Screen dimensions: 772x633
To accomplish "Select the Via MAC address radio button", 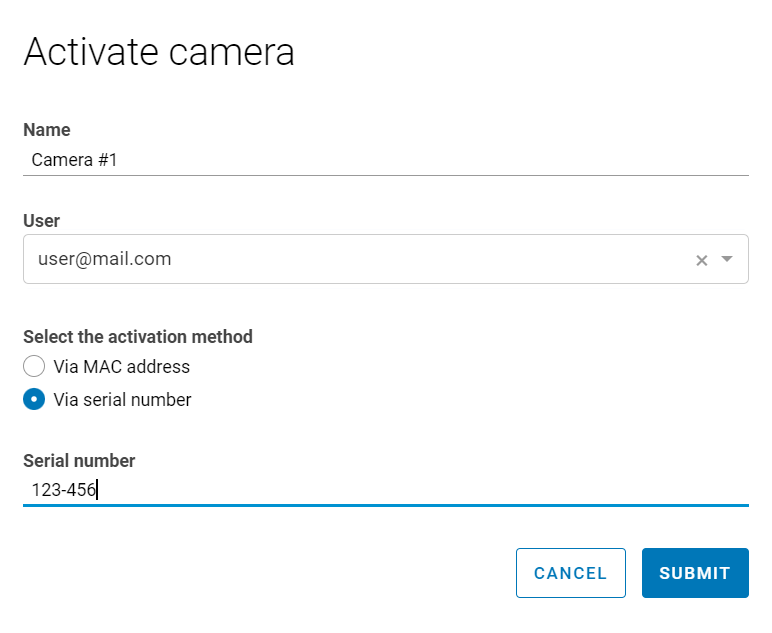I will [34, 366].
